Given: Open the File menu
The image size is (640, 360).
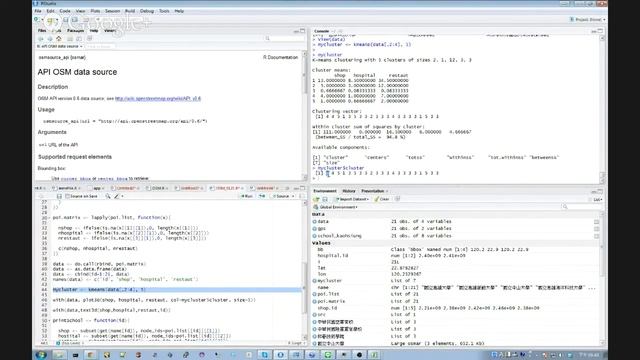Looking at the screenshot, I should 38,11.
